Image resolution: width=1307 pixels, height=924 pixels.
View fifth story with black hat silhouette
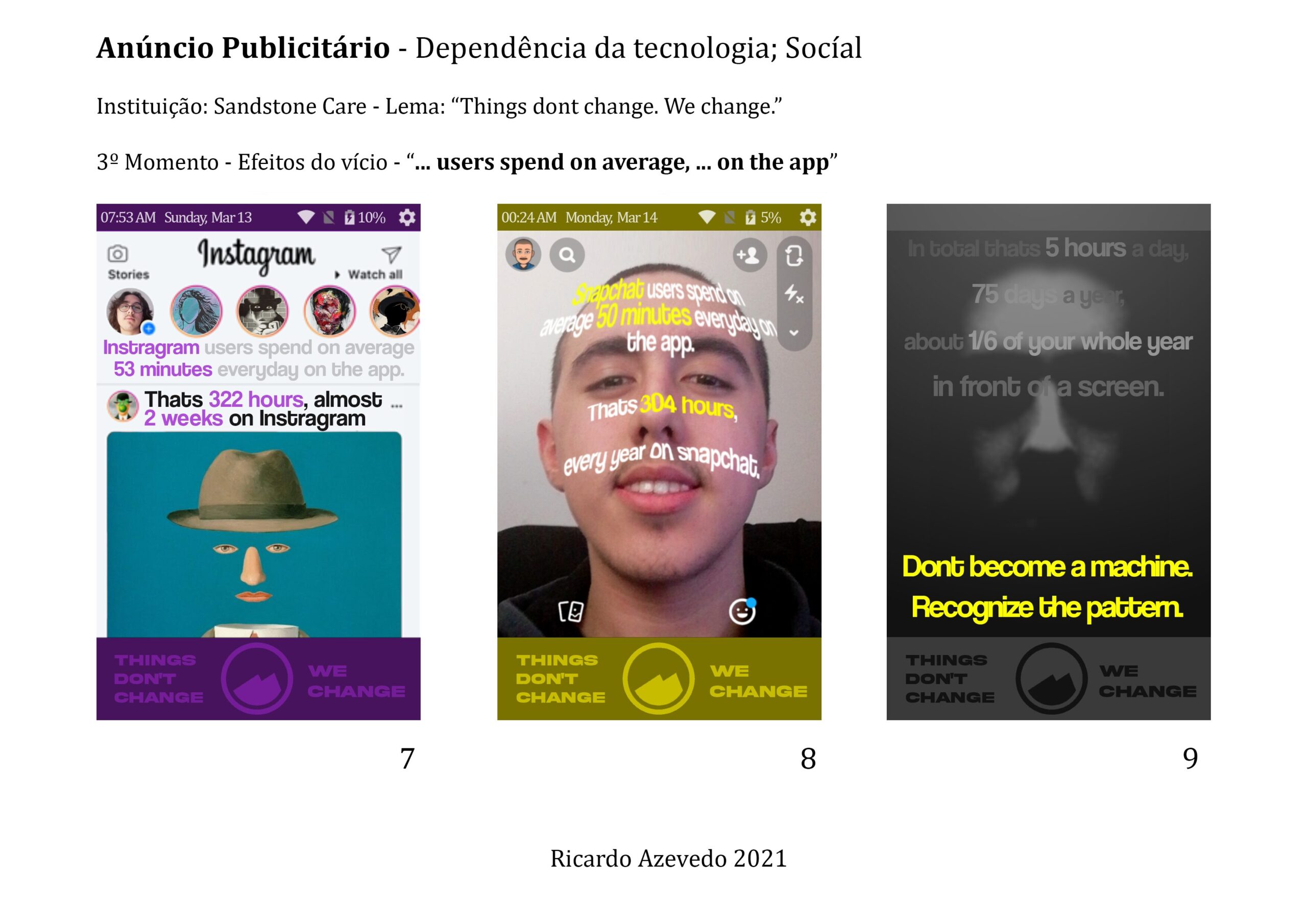395,311
